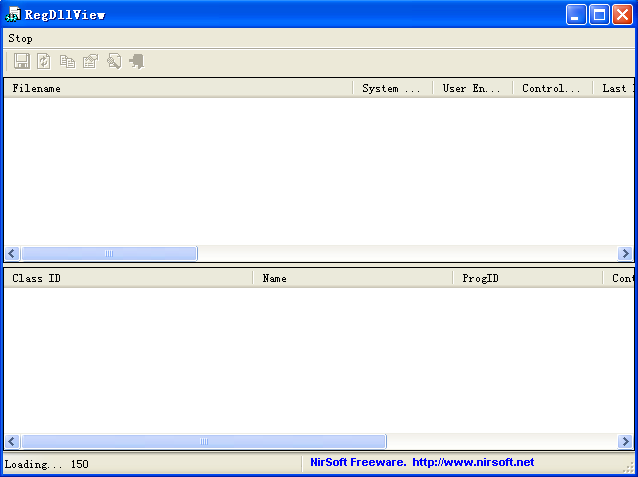638x477 pixels.
Task: Sort lower list by Class ID
Action: click(128, 278)
